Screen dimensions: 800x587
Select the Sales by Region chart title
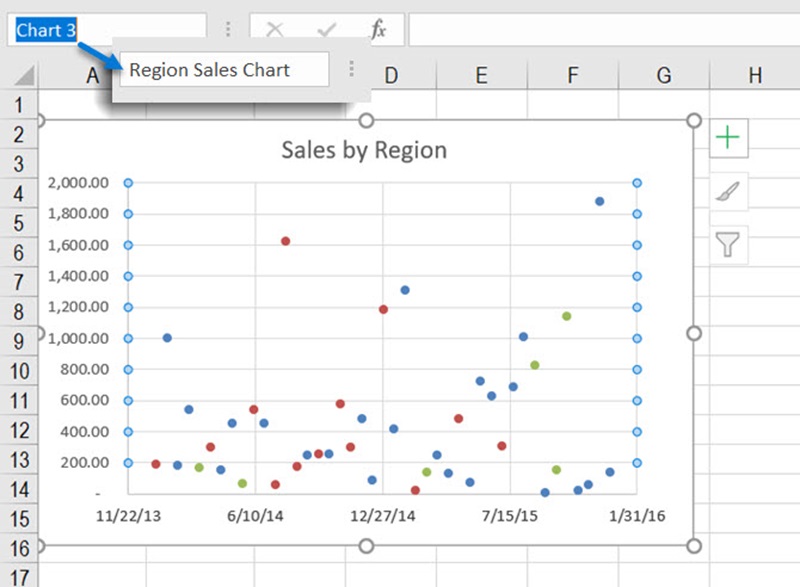click(364, 150)
